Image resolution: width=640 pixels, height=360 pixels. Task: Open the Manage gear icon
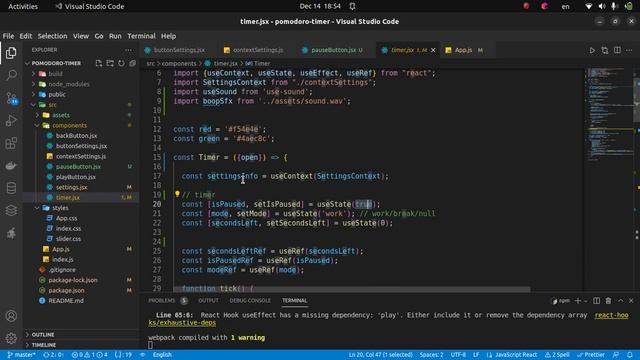(11, 338)
